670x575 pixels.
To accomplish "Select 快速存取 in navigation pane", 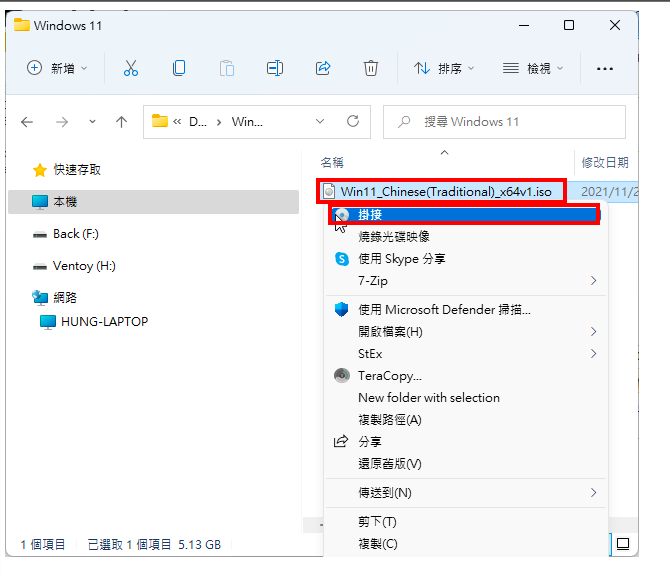I will click(77, 170).
